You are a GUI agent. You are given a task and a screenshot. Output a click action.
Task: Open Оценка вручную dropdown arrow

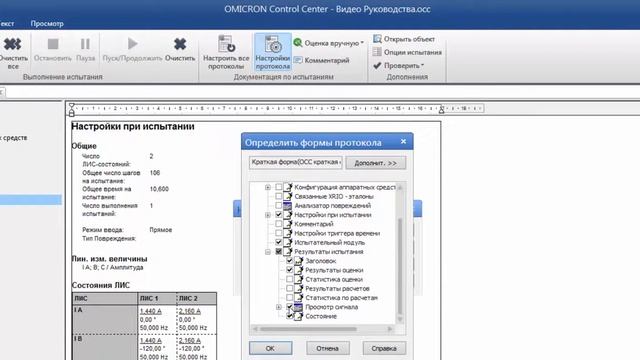click(362, 43)
